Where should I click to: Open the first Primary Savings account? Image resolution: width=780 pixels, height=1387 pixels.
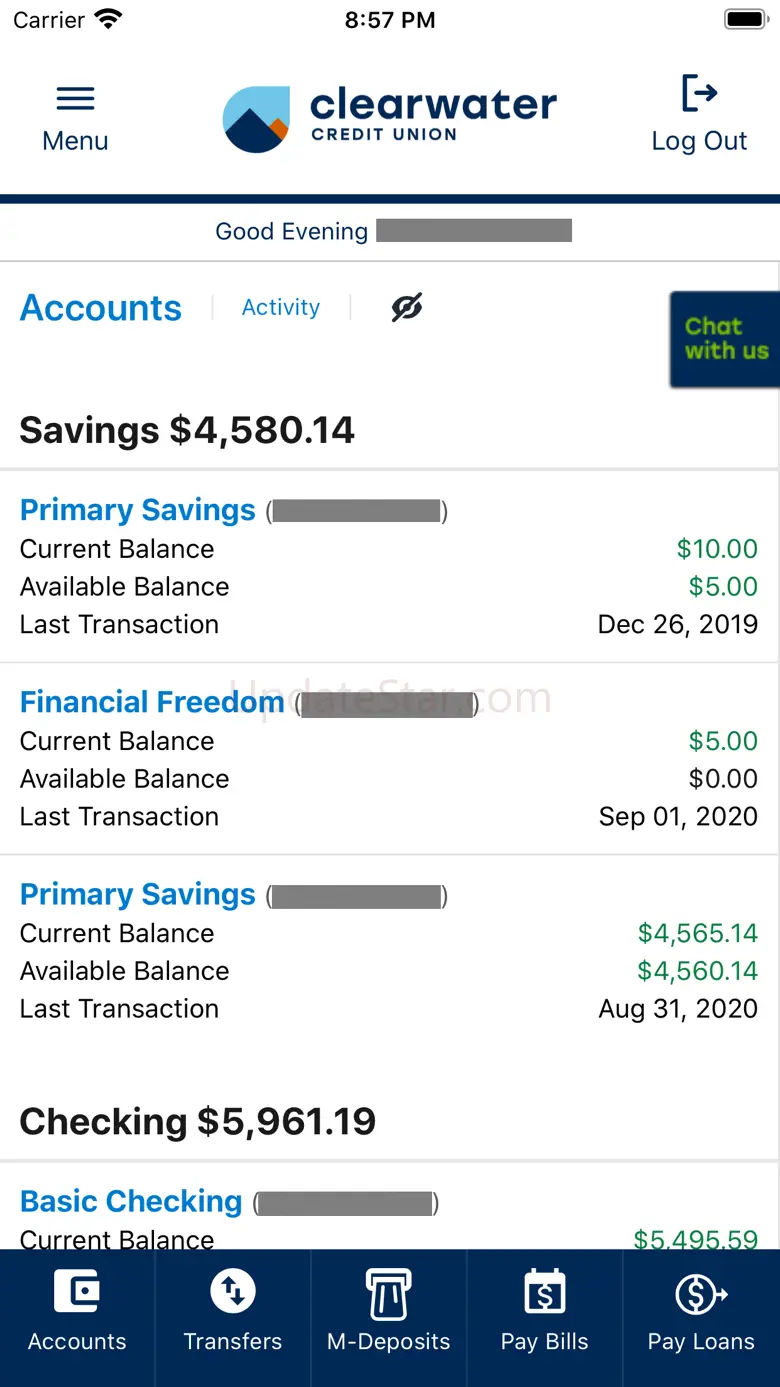(138, 510)
